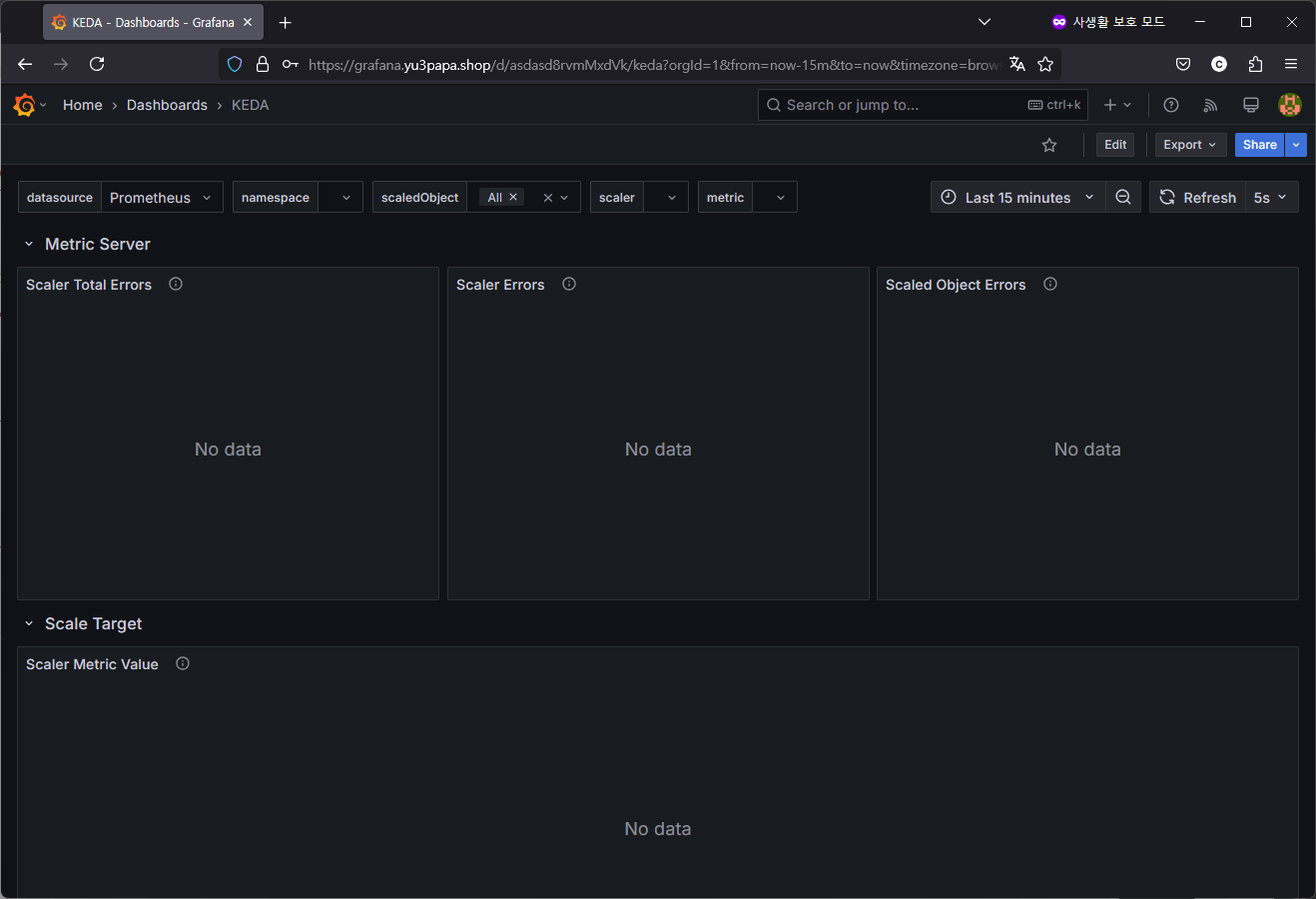Show info for Scaled Object Errors panel
The image size is (1316, 899).
[x=1050, y=284]
